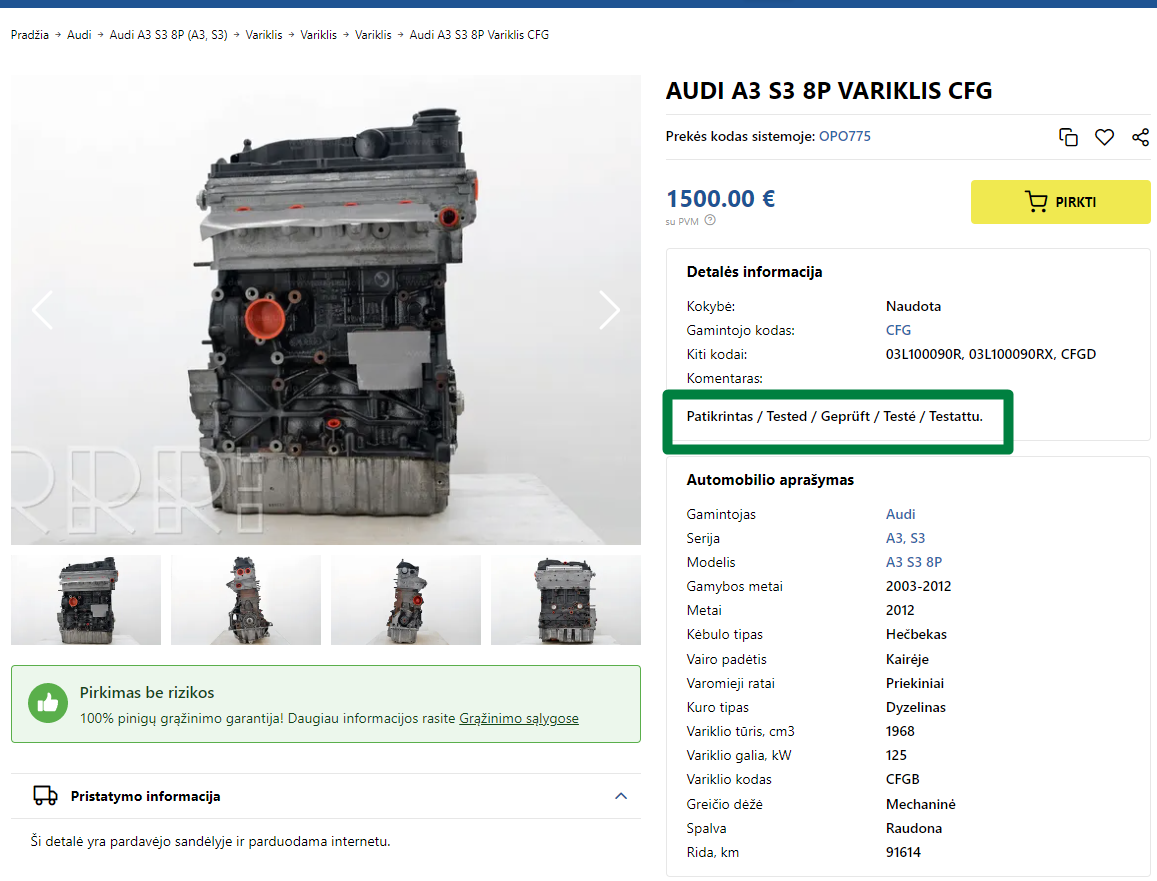Image resolution: width=1157 pixels, height=881 pixels.
Task: Click the green thumbs-up guarantee icon
Action: 48,702
